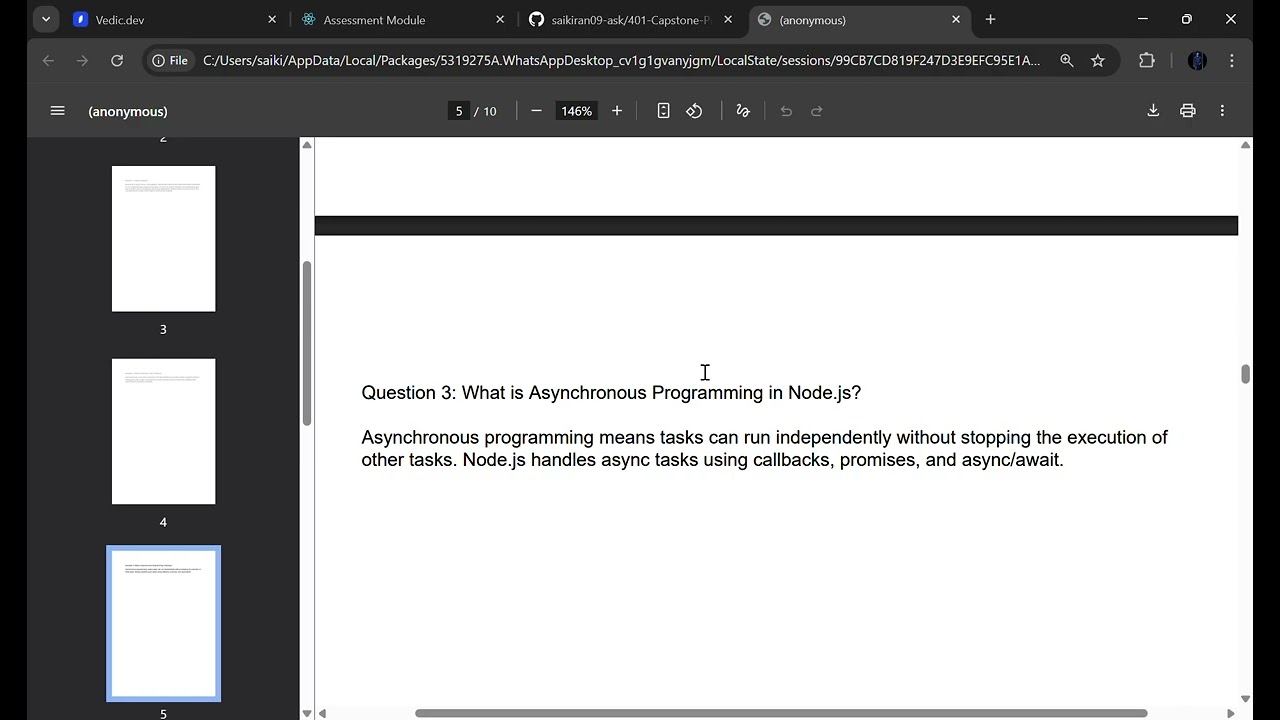This screenshot has width=1280, height=720.
Task: Activate the Draw annotation tool
Action: tap(743, 111)
